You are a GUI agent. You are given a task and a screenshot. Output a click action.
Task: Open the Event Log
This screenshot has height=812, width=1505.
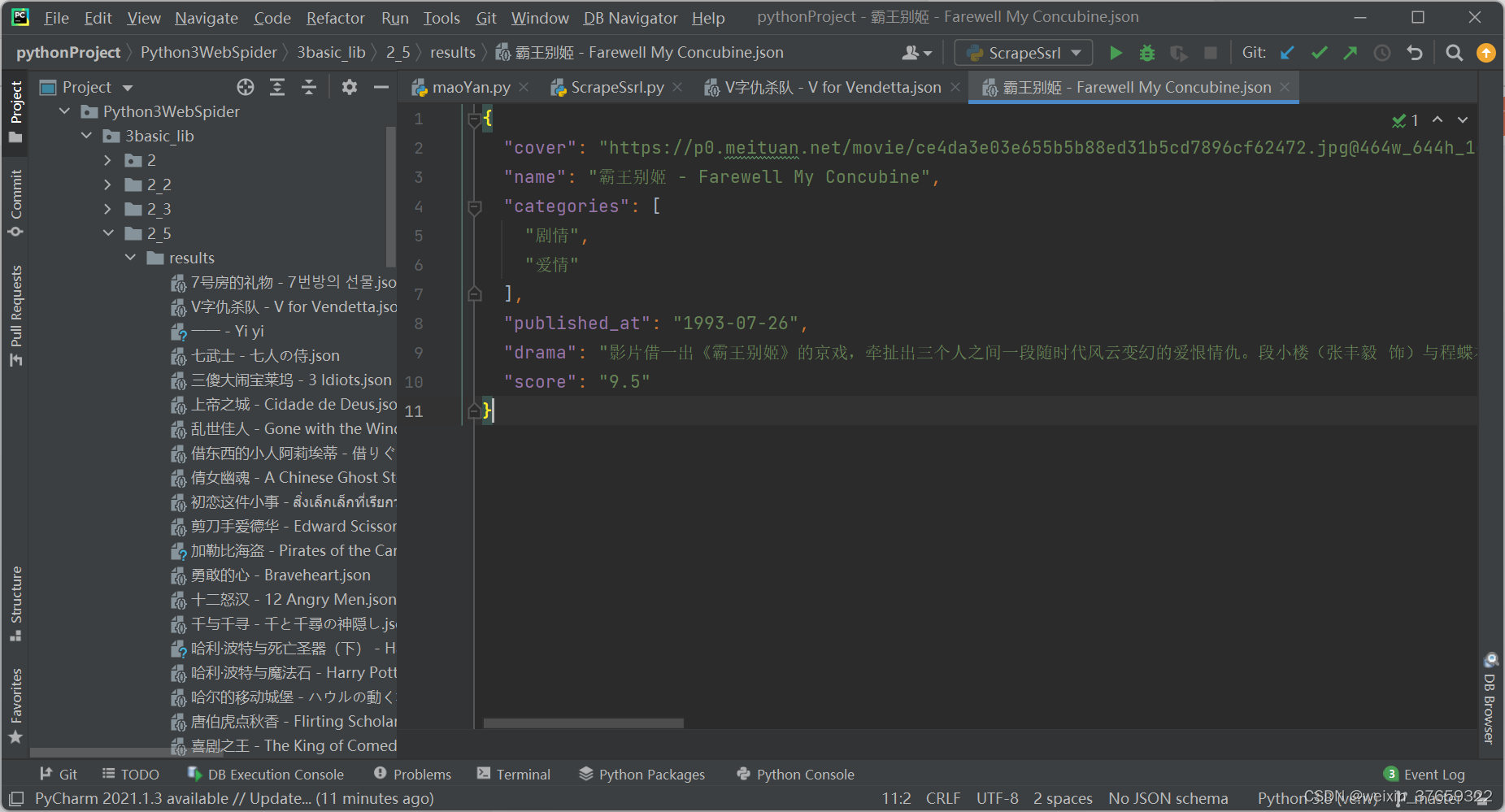pos(1425,775)
